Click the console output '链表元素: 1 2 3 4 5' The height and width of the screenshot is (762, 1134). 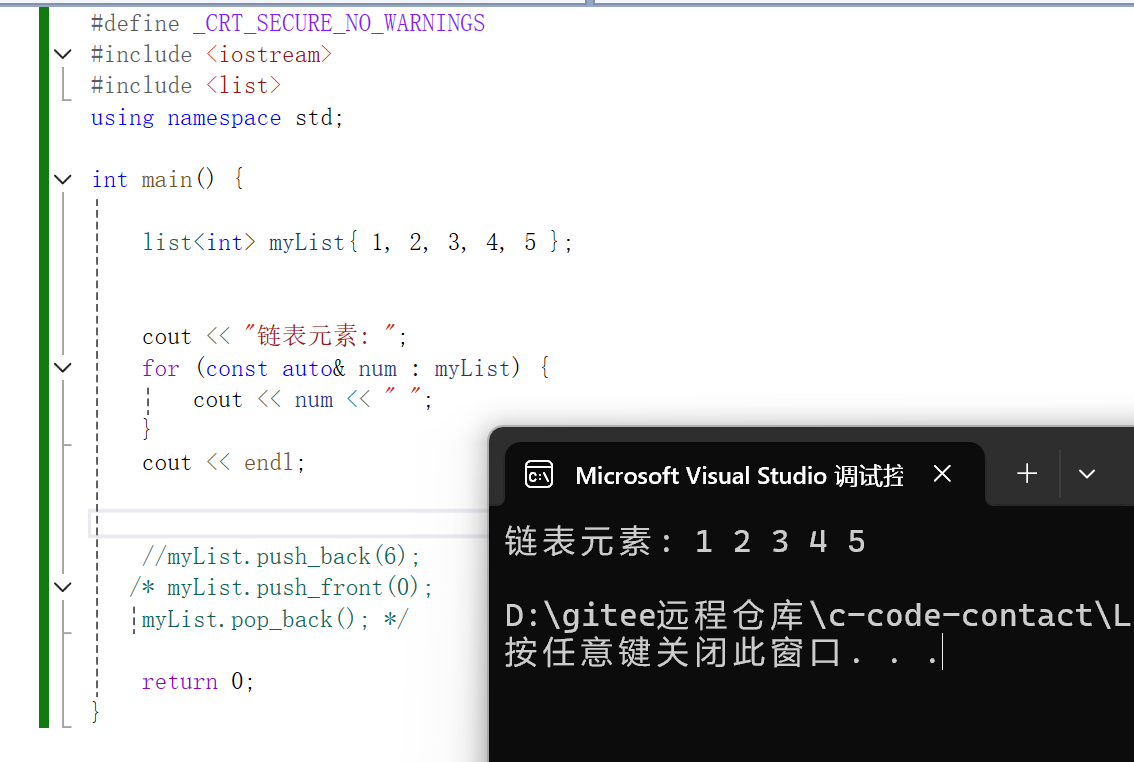click(x=685, y=541)
